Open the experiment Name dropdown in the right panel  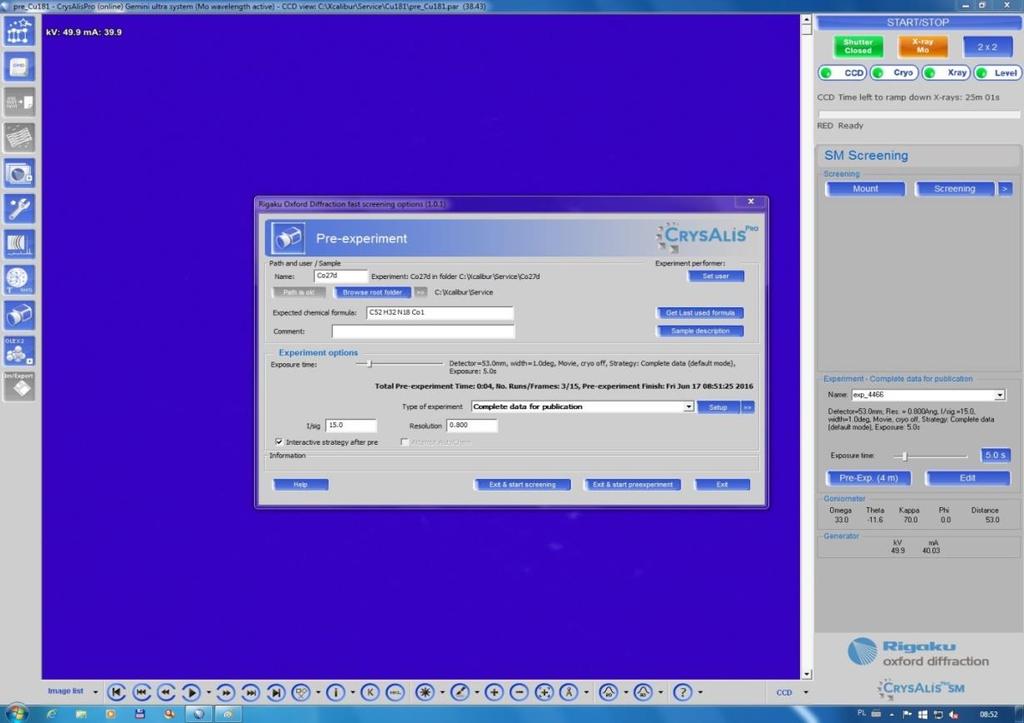click(x=1000, y=395)
